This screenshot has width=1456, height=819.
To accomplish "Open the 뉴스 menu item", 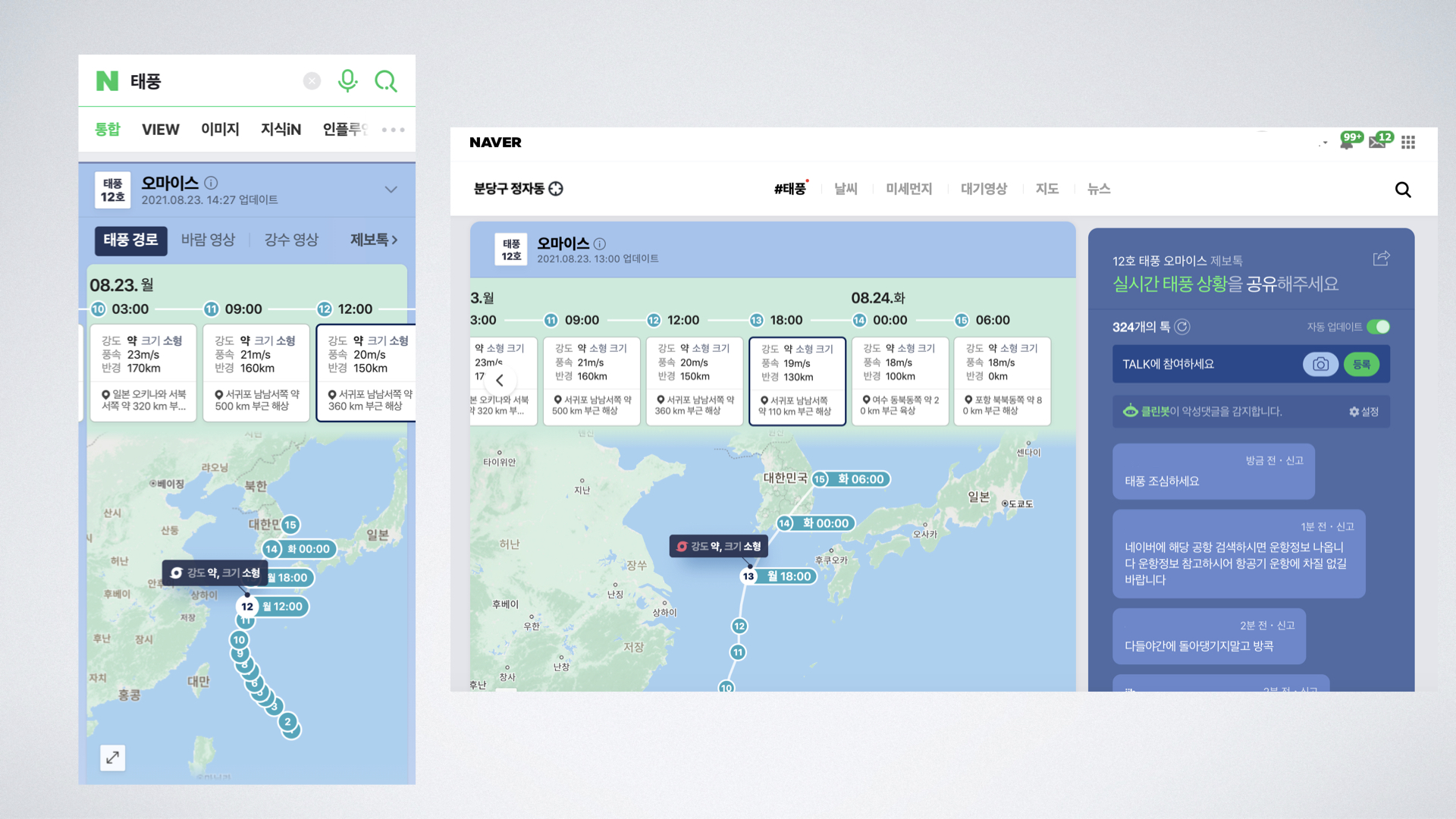I will (x=1099, y=189).
